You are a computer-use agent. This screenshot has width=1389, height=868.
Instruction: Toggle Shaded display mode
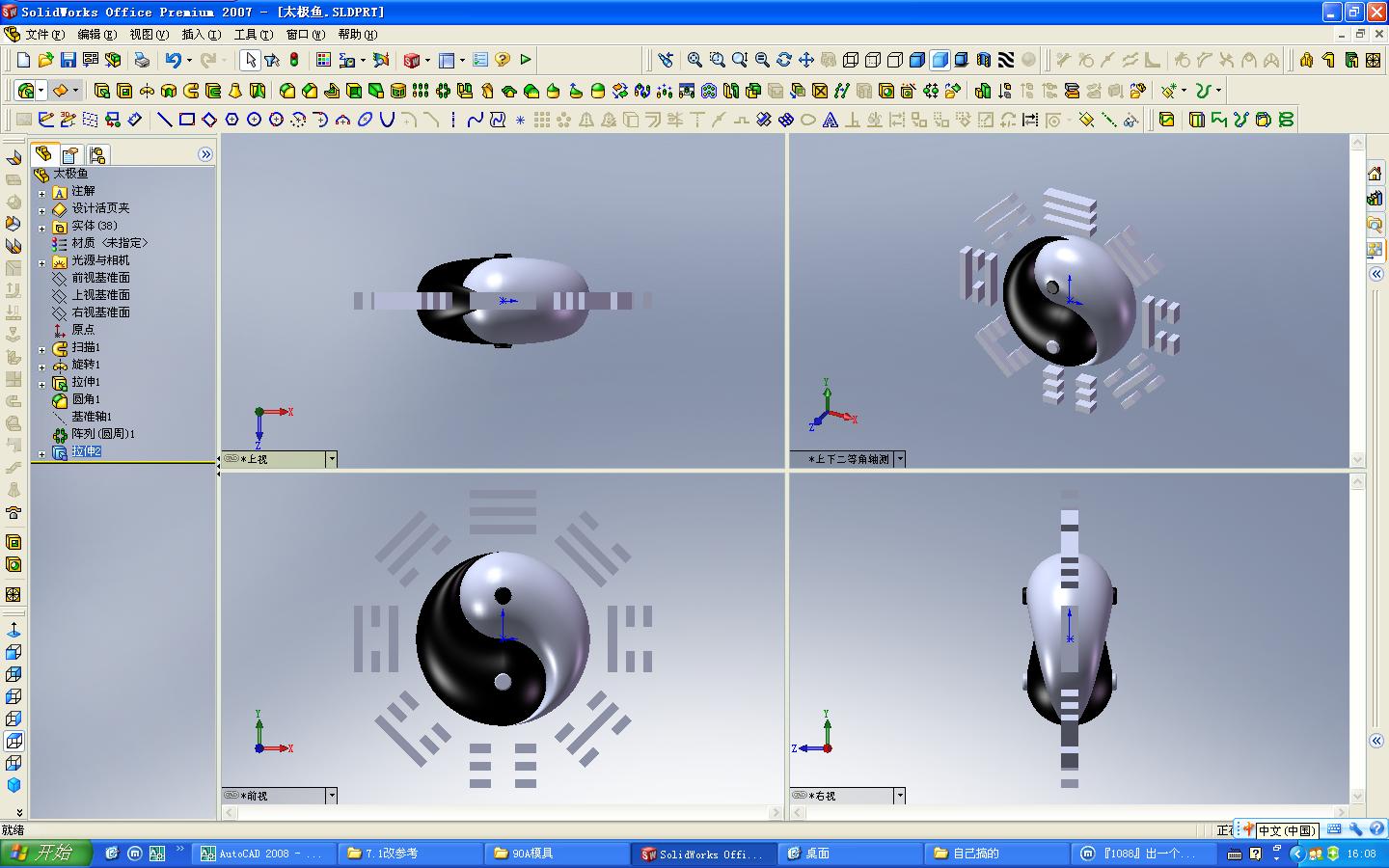(x=940, y=60)
